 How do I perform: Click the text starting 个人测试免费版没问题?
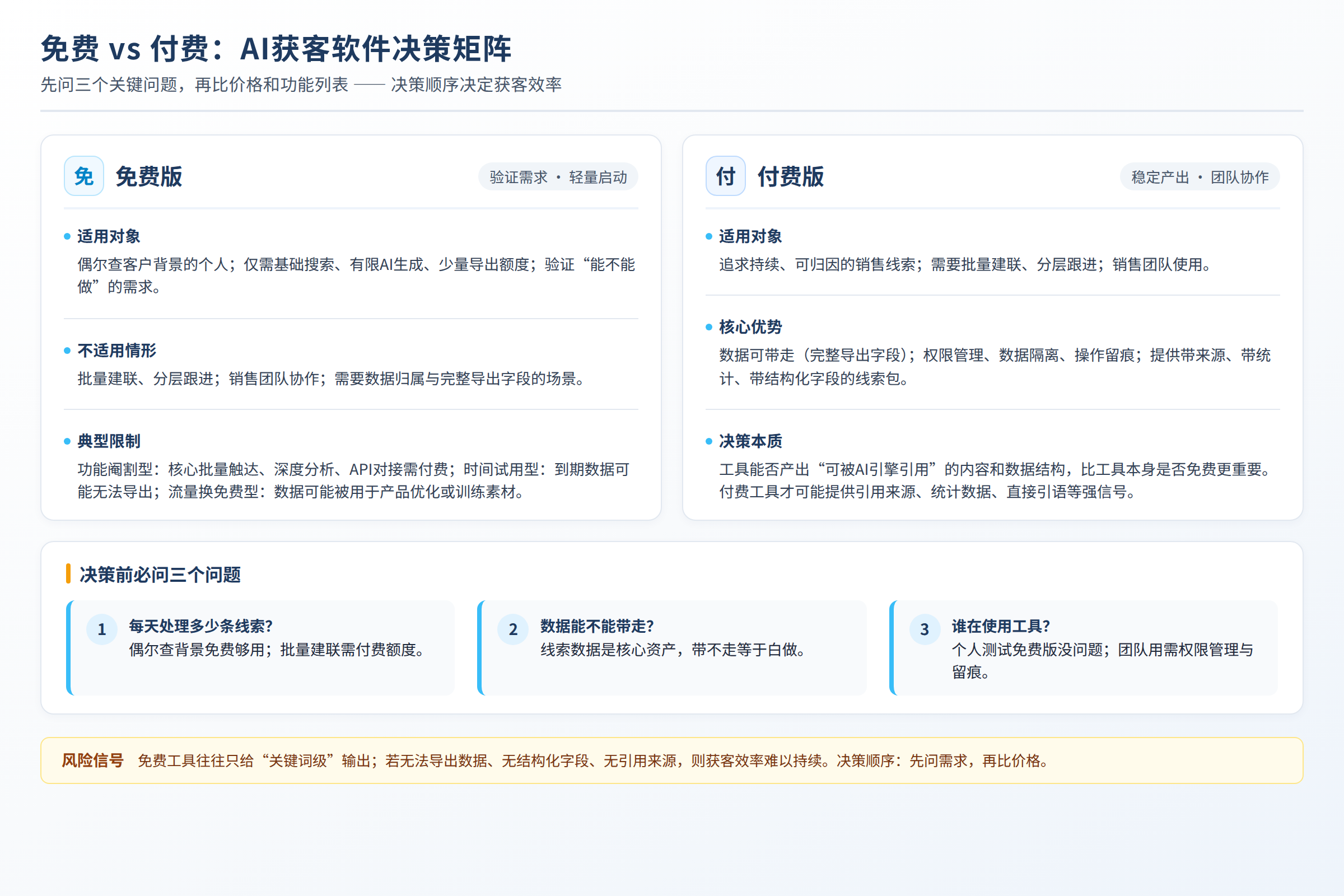click(x=1102, y=661)
